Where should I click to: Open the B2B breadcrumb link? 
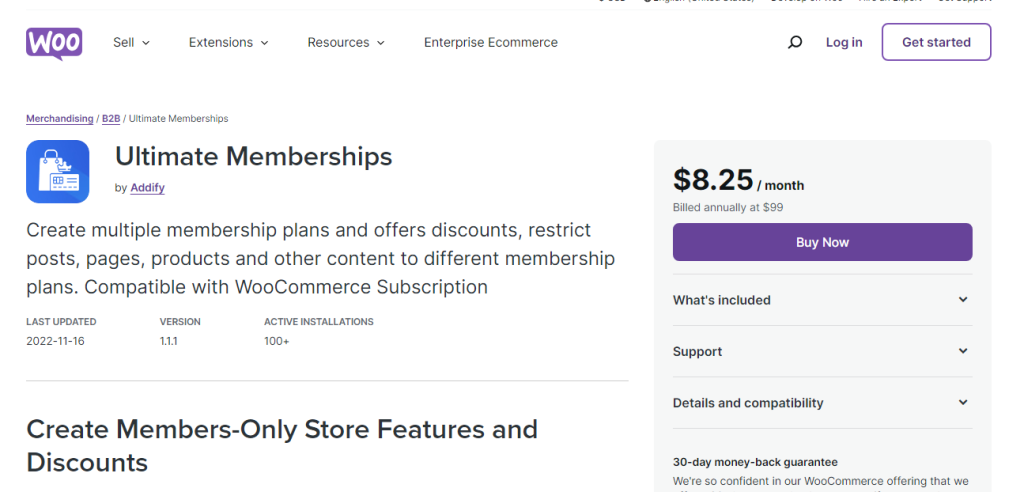pos(111,119)
